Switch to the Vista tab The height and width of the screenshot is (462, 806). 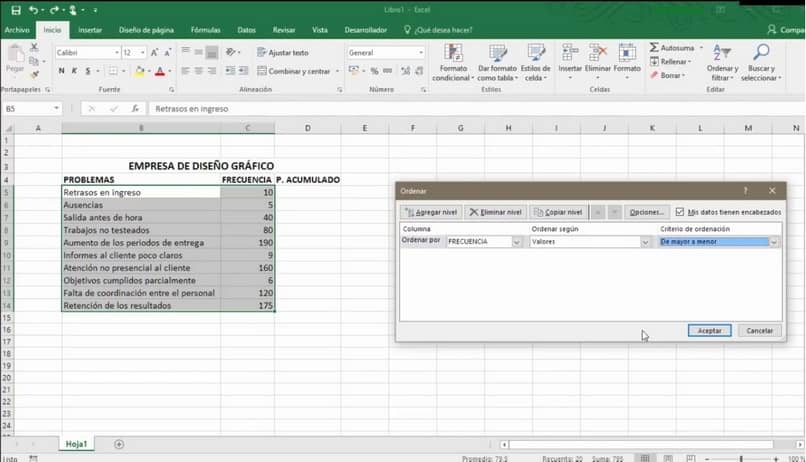click(320, 30)
